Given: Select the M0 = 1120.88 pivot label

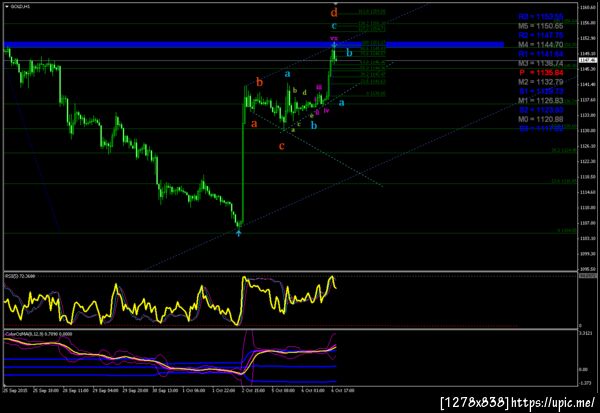Looking at the screenshot, I should tap(541, 119).
